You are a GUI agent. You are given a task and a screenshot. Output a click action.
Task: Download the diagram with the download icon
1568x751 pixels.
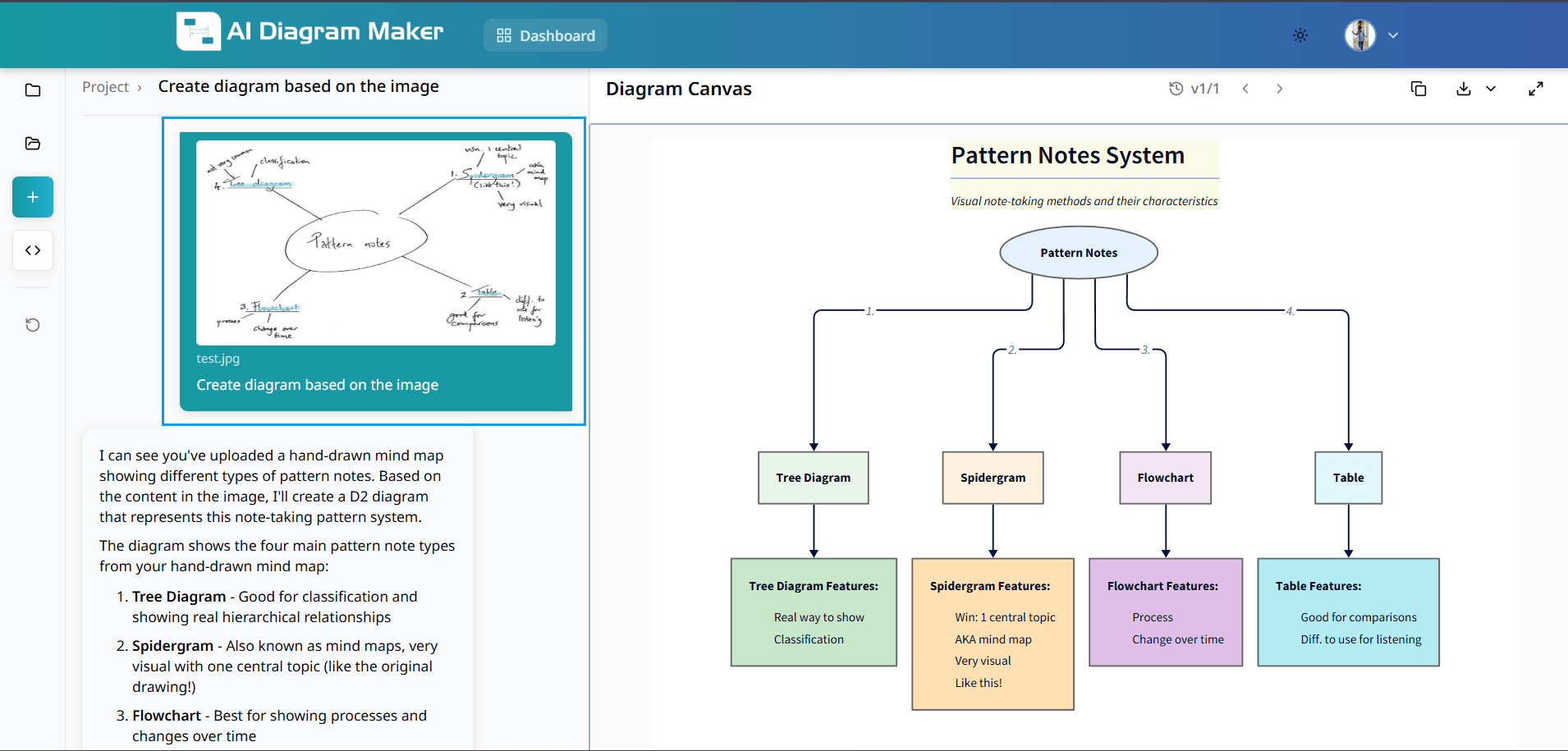click(x=1462, y=89)
